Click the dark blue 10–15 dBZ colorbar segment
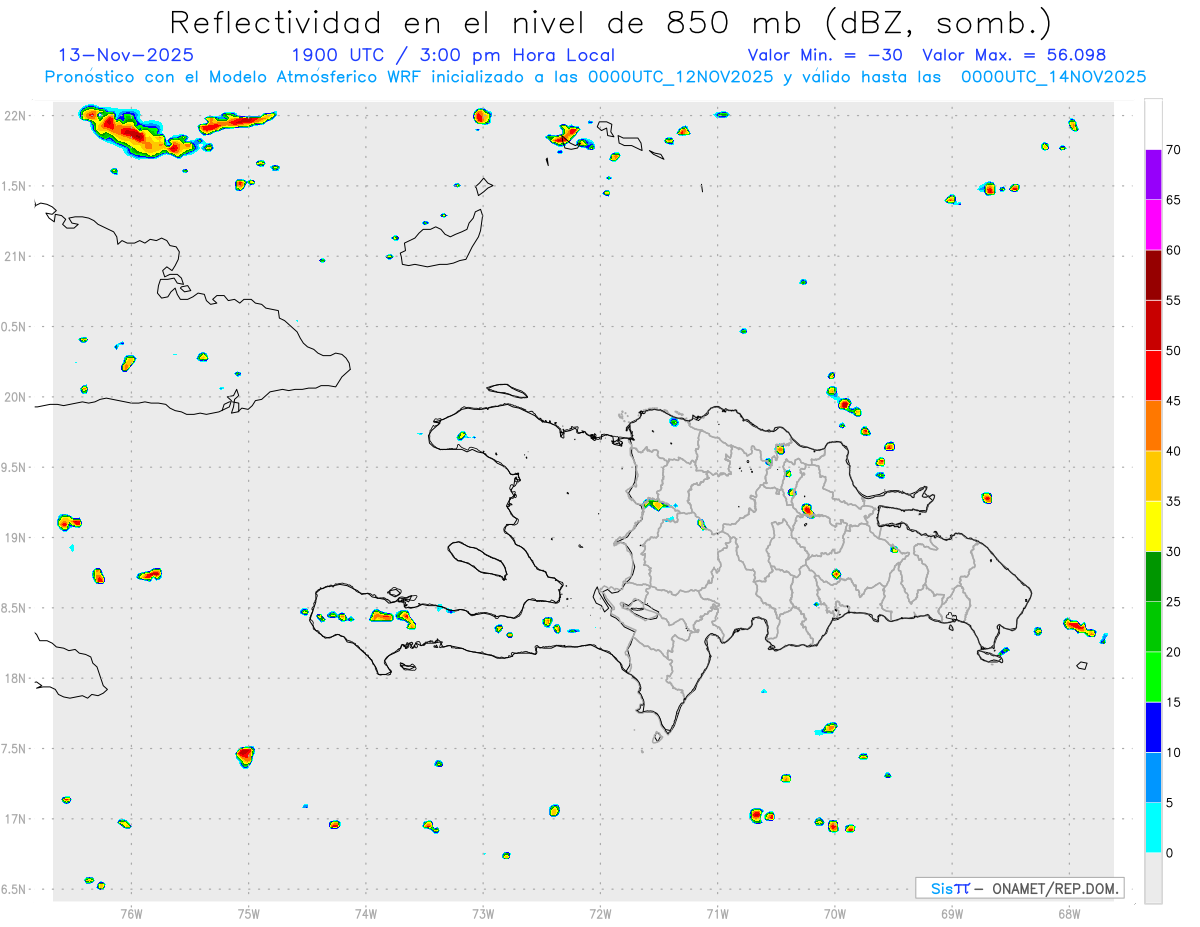 click(x=1153, y=727)
